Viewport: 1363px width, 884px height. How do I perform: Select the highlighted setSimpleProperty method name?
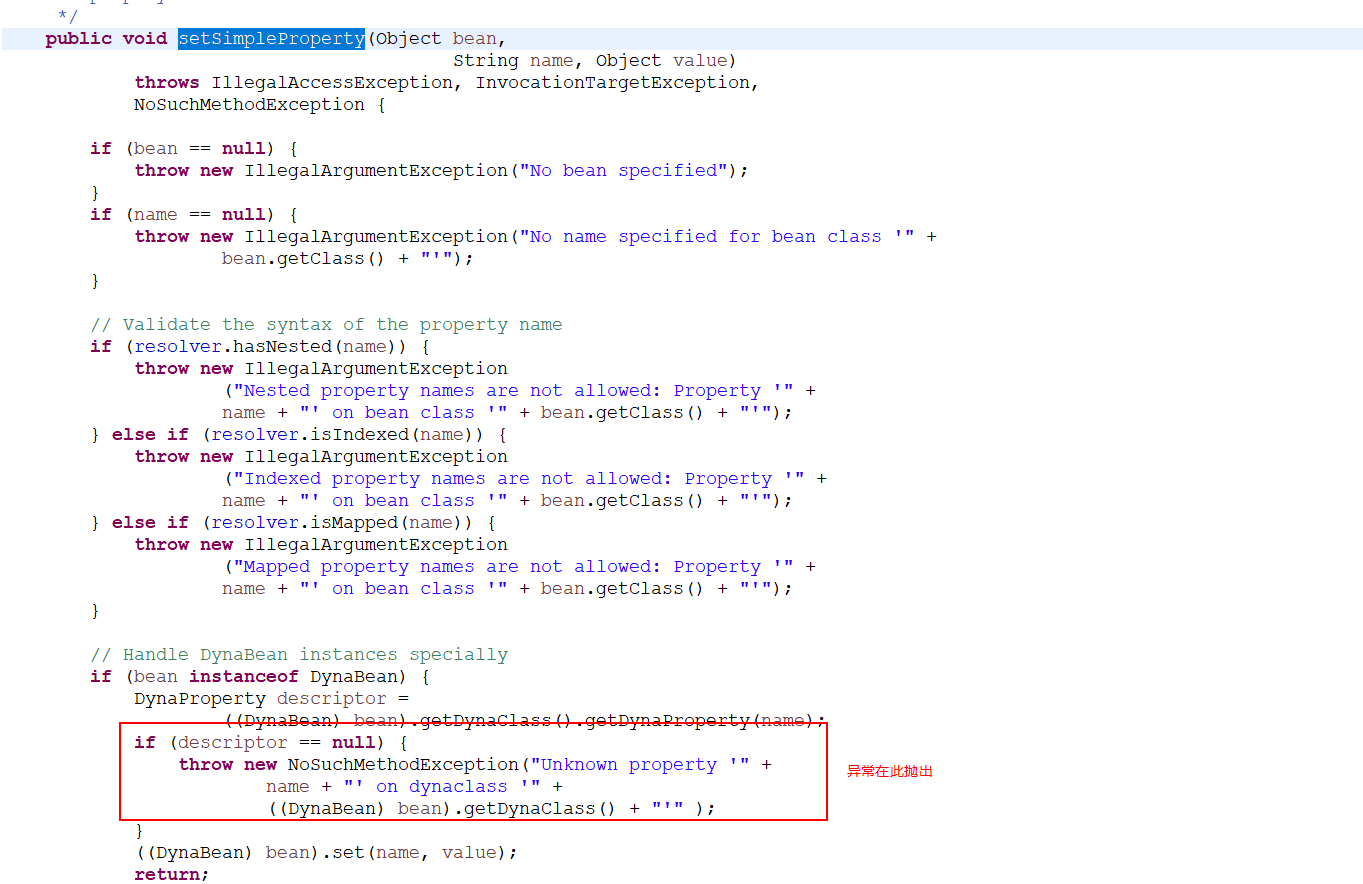270,38
